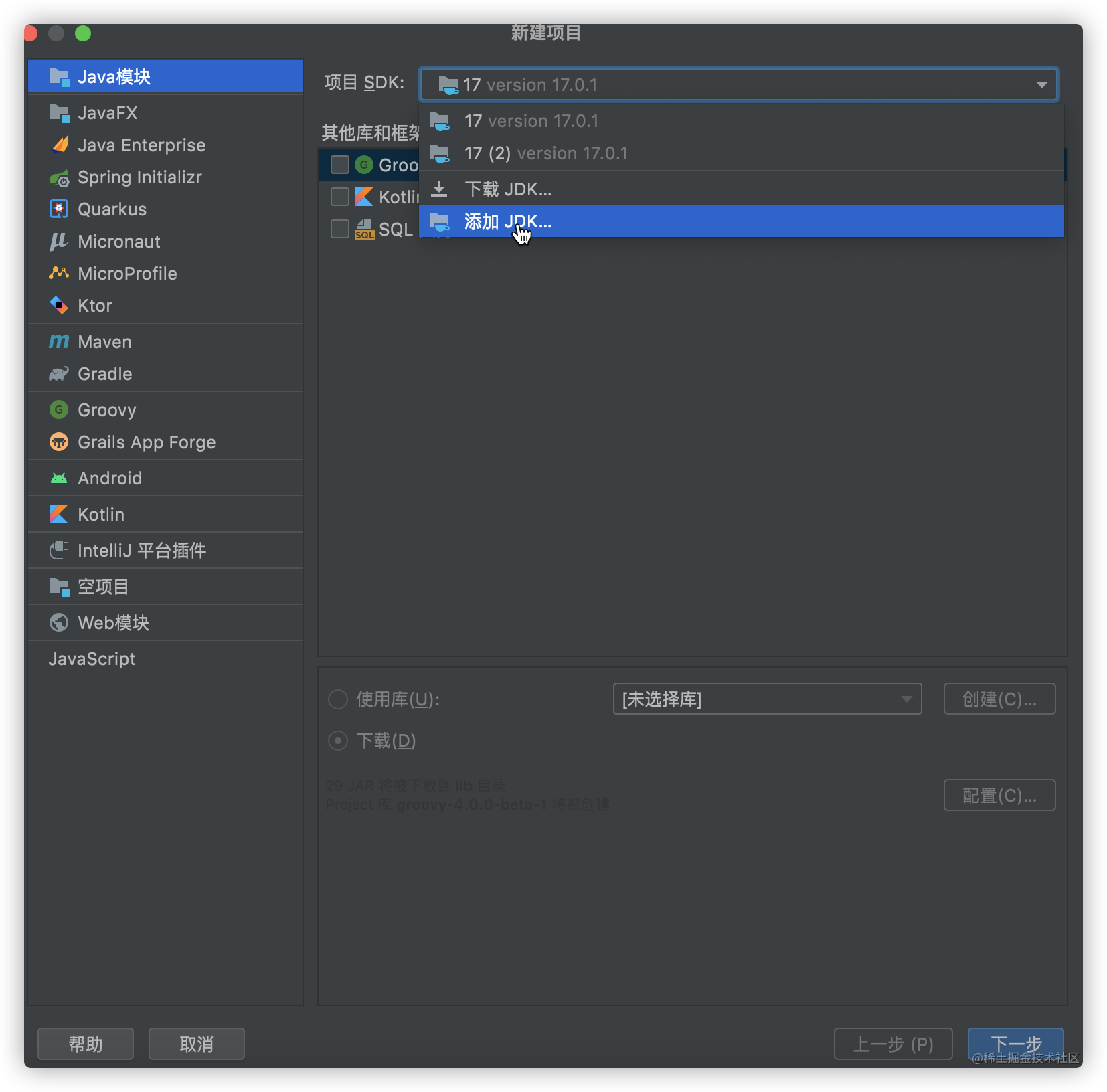Image resolution: width=1107 pixels, height=1092 pixels.
Task: Select the Java模块 folder icon
Action: click(59, 77)
